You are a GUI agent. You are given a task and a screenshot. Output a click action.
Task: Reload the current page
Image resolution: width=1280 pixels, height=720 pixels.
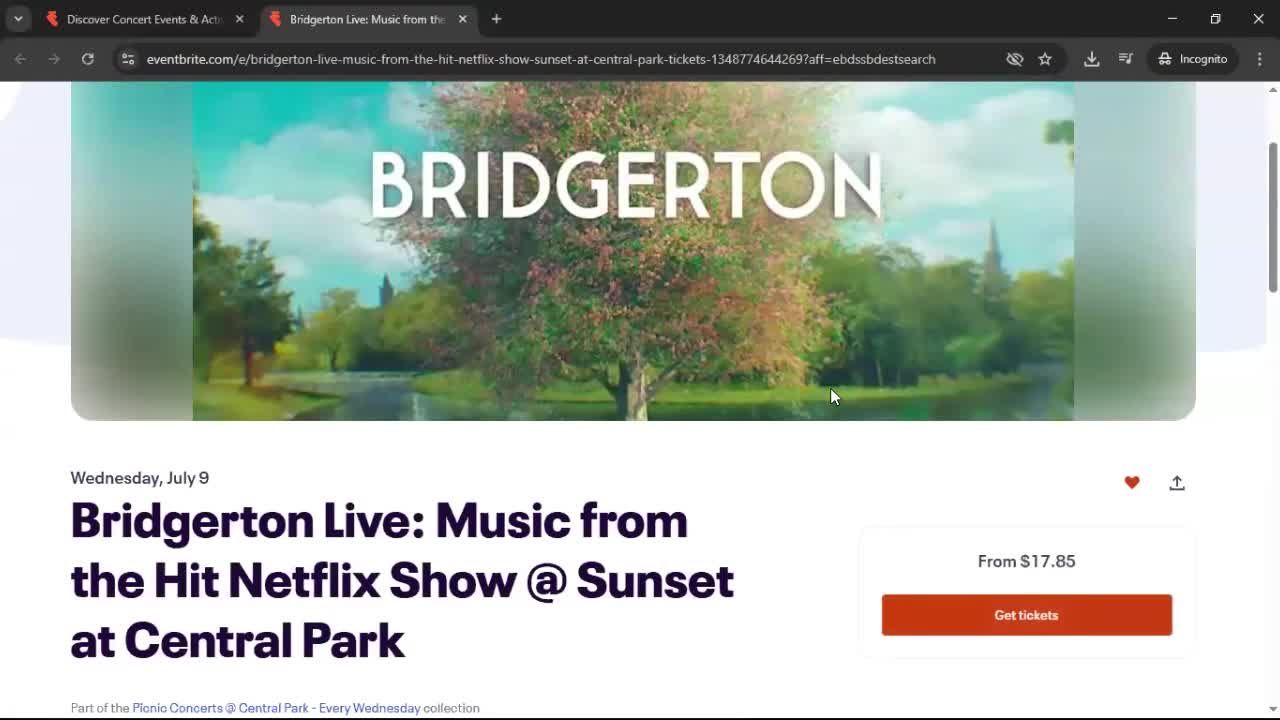pos(88,59)
